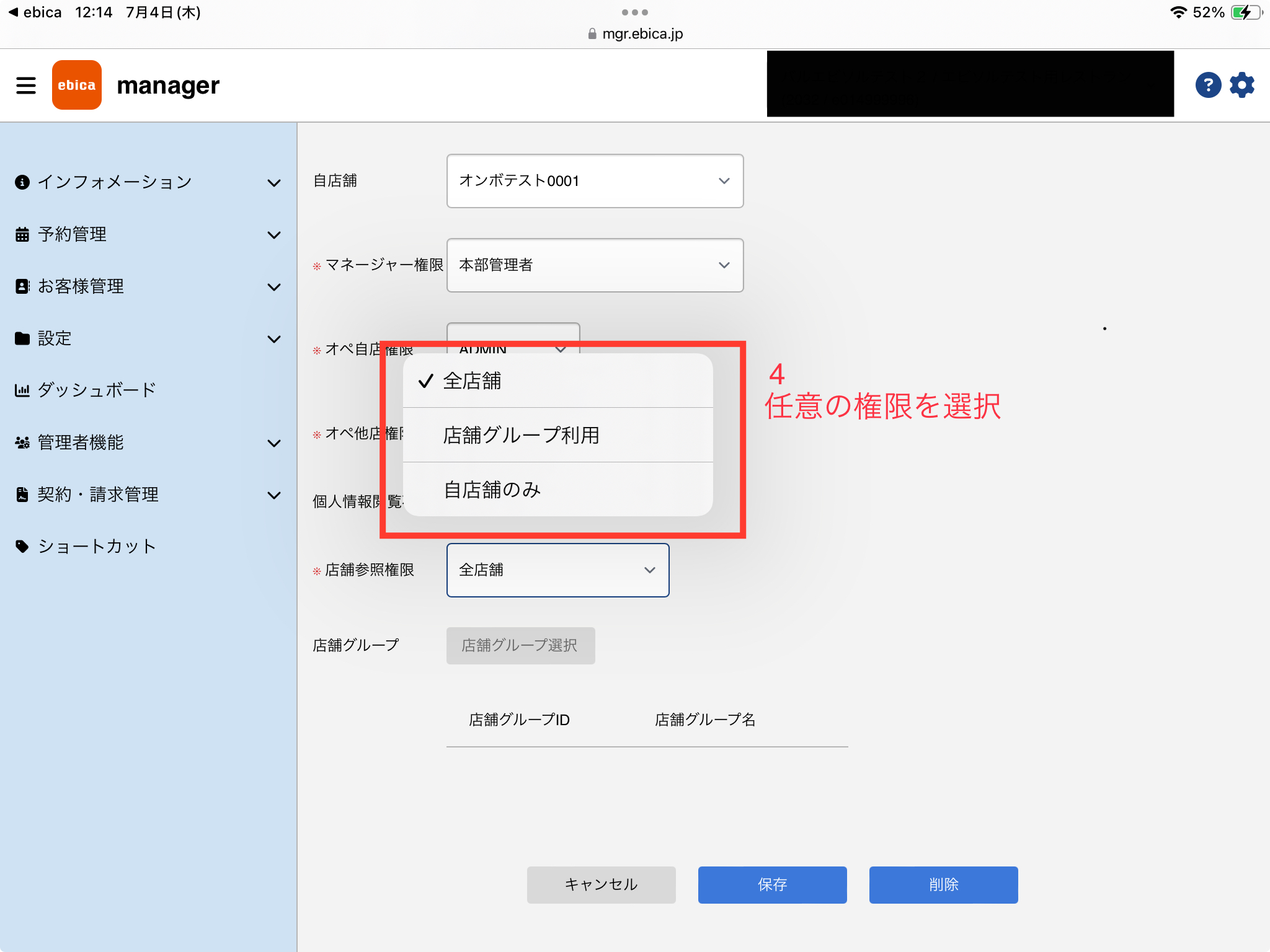Tap the lock icon beside mgr.ebica.jp

click(x=592, y=34)
